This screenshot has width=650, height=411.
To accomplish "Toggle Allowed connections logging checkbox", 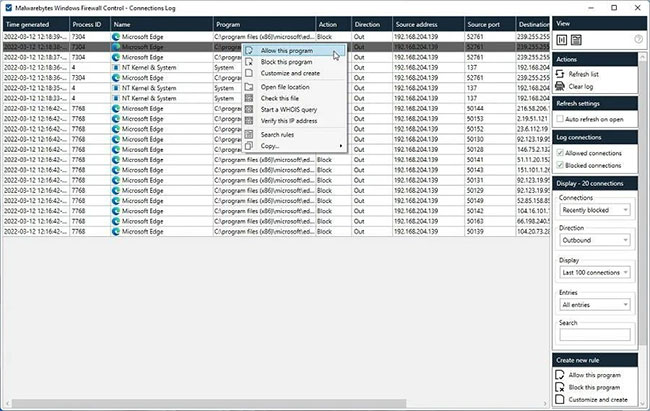I will [560, 153].
